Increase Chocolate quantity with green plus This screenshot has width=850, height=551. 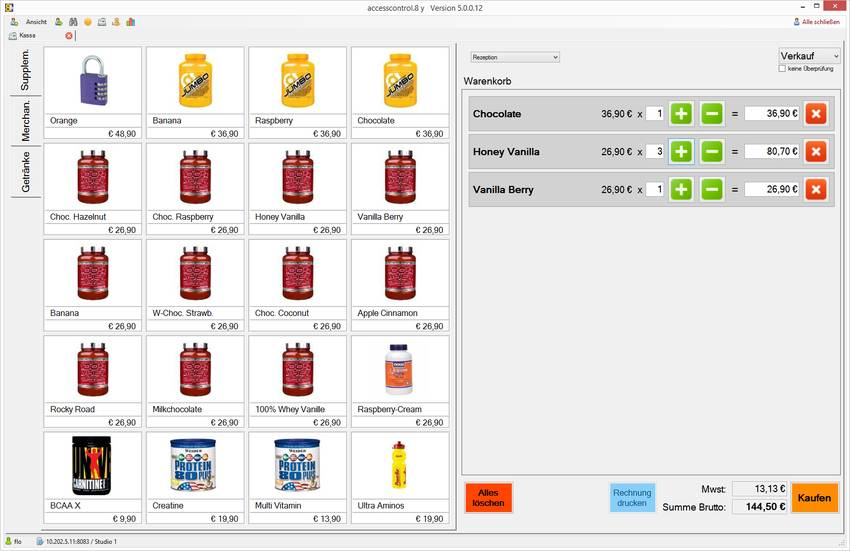tap(681, 114)
